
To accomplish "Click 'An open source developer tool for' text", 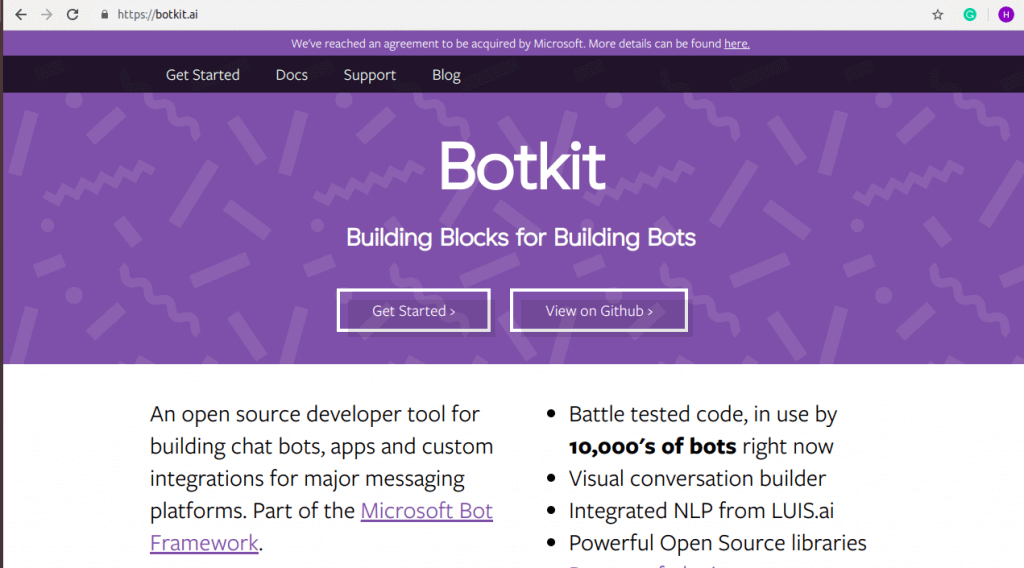I will 315,415.
